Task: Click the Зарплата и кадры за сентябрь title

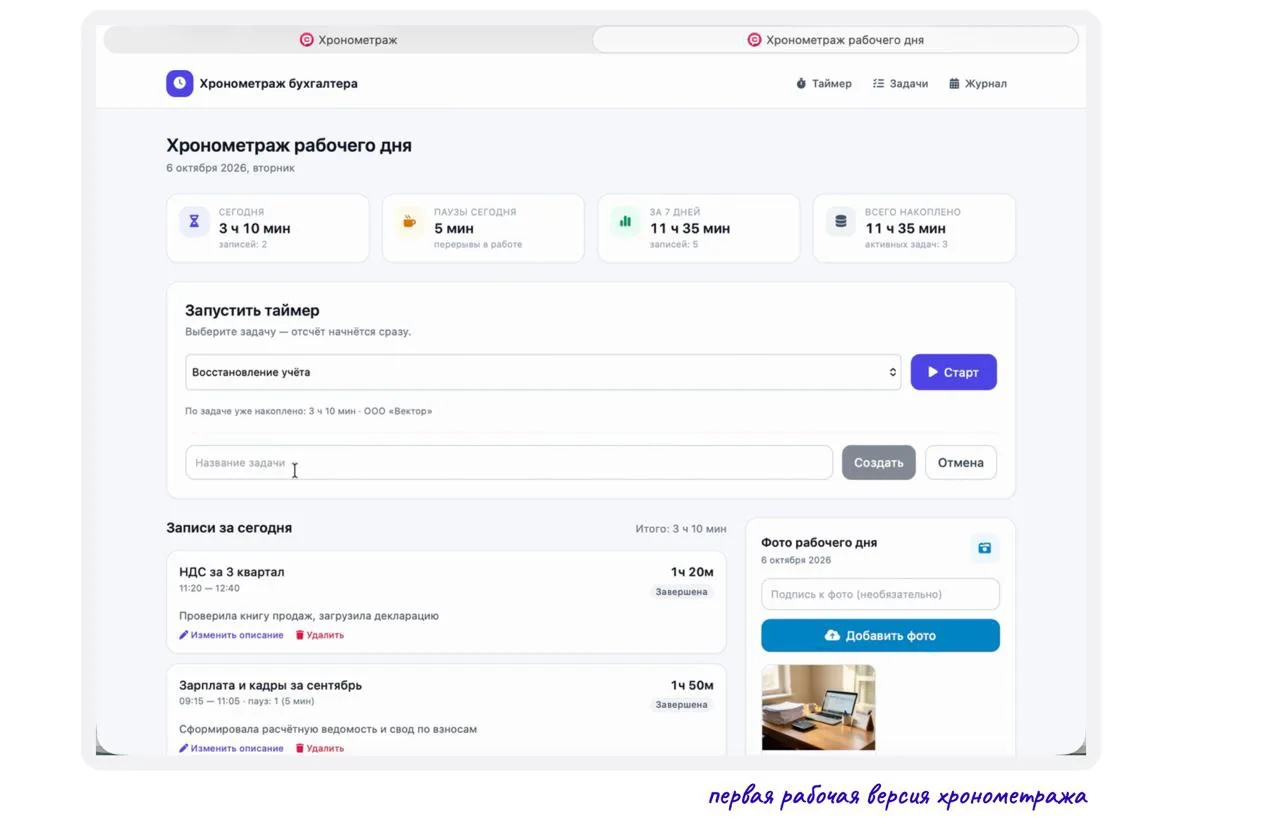Action: click(x=270, y=685)
